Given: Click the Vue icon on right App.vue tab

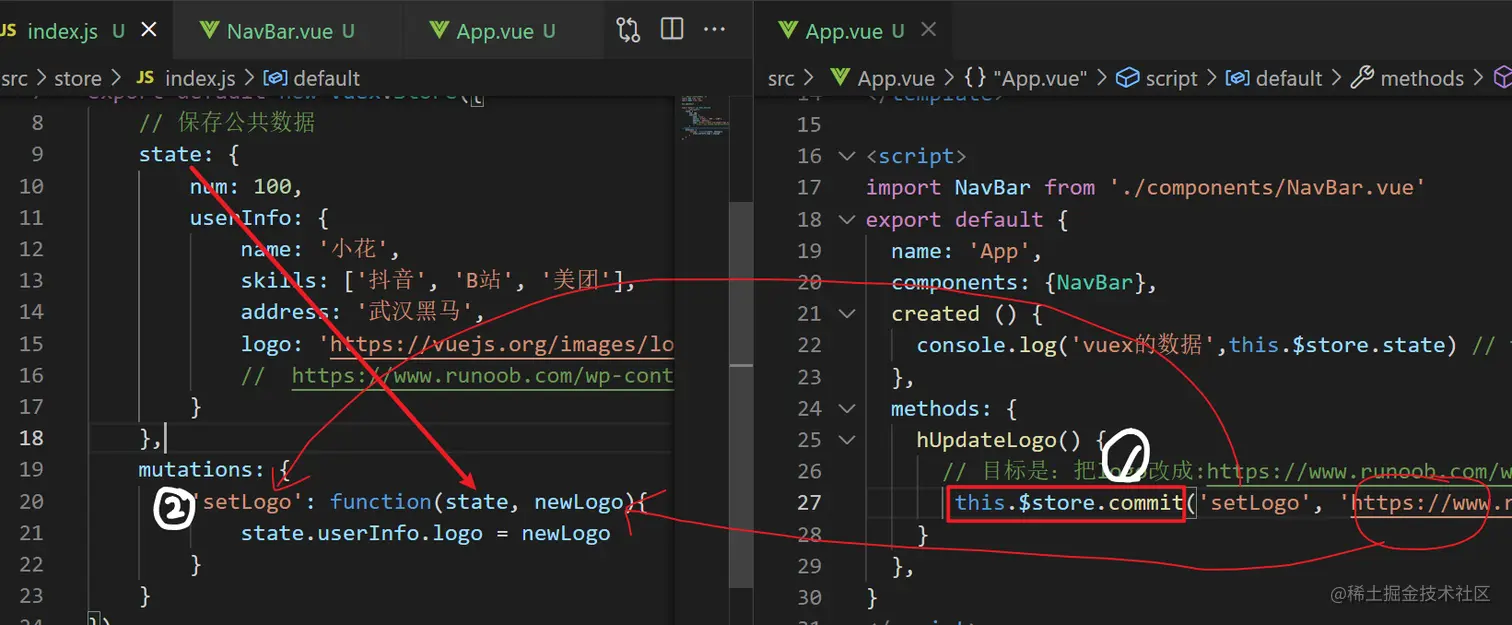Looking at the screenshot, I should tap(787, 31).
